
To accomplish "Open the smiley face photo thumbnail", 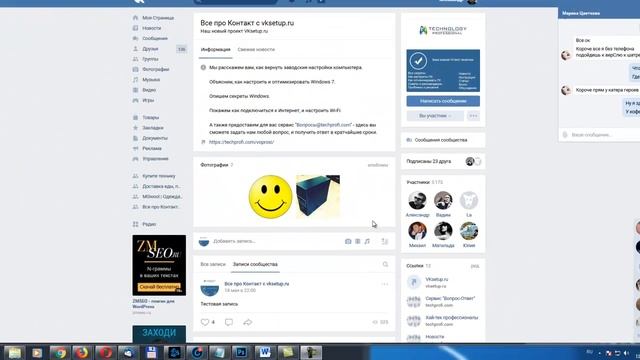I will [x=270, y=197].
